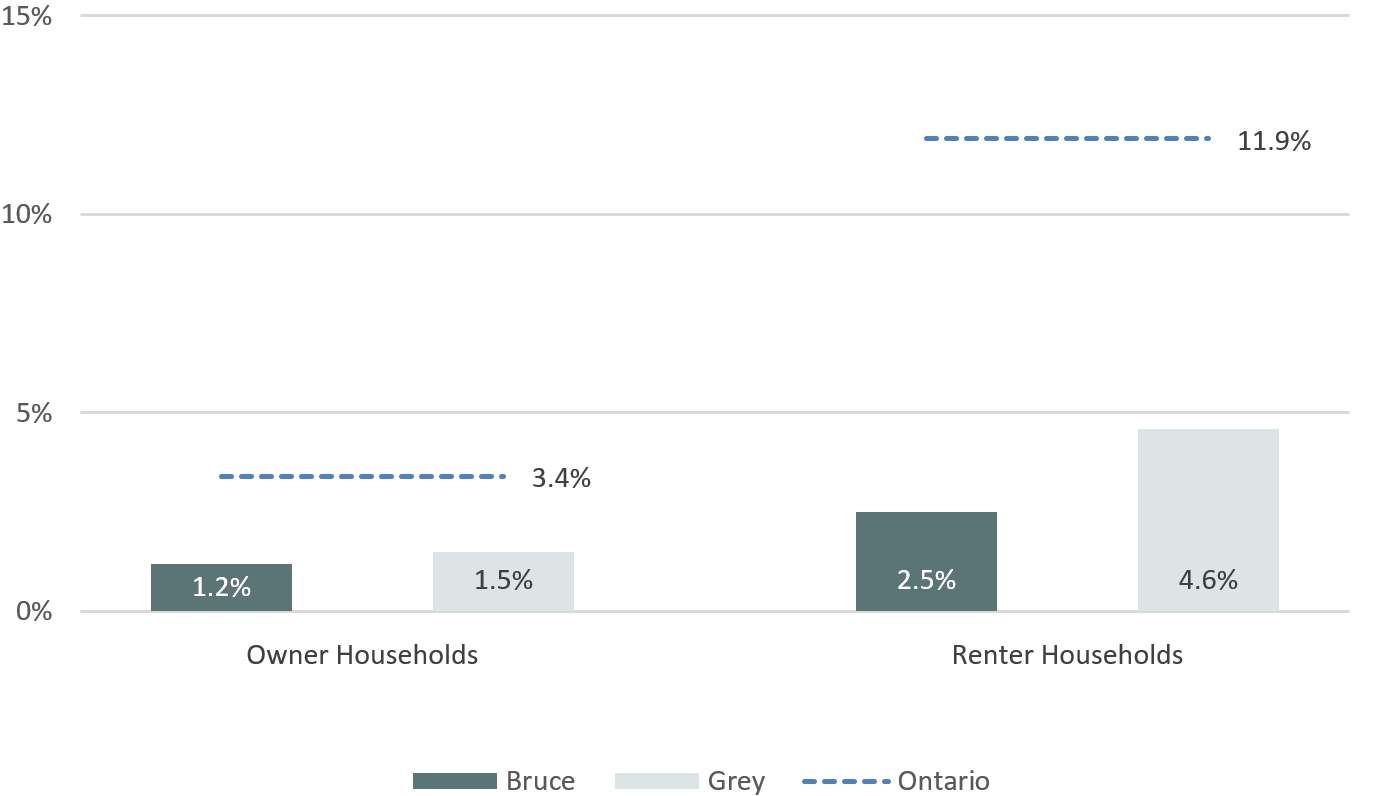Select the Ontario dashed line above Renter Households
1375x796 pixels.
1067,138
